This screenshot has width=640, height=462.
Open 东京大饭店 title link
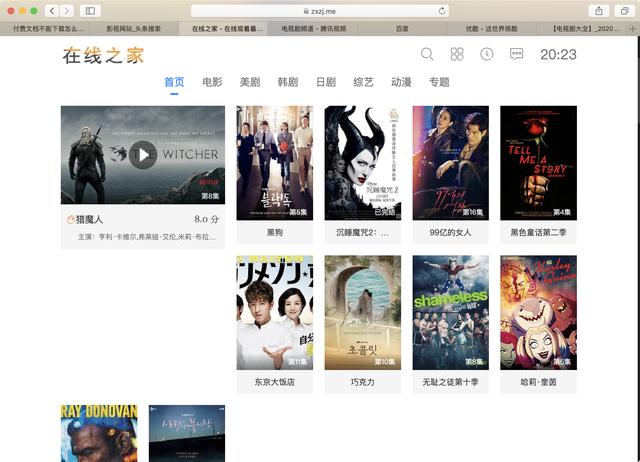click(275, 382)
